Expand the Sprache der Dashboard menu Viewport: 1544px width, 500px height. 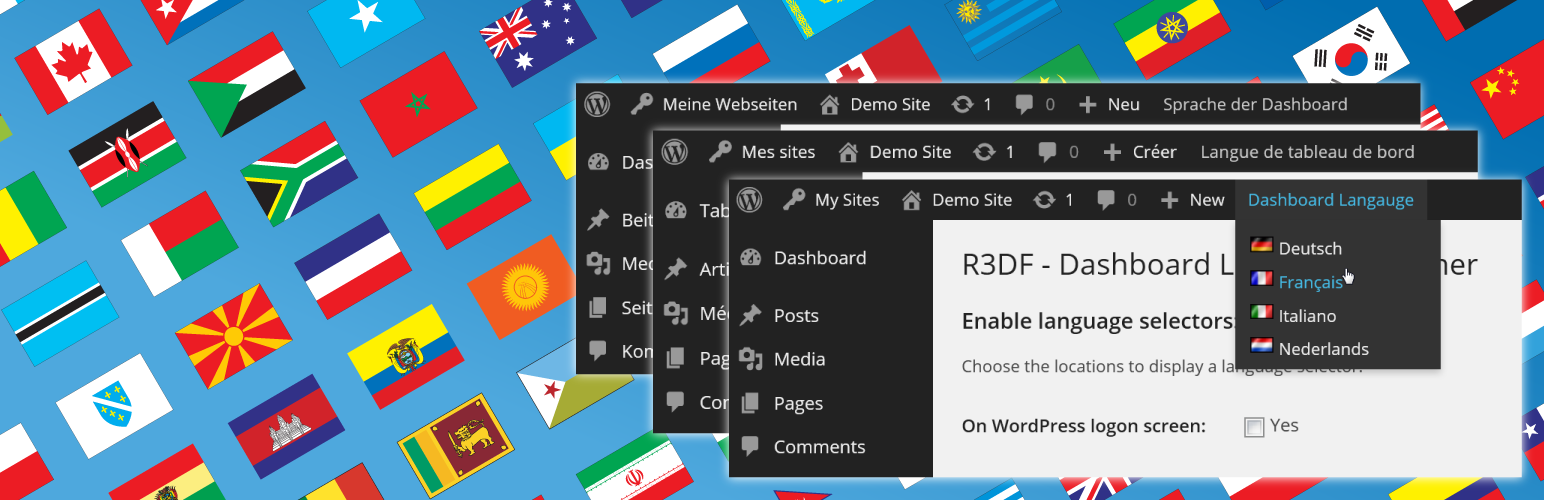(1255, 104)
